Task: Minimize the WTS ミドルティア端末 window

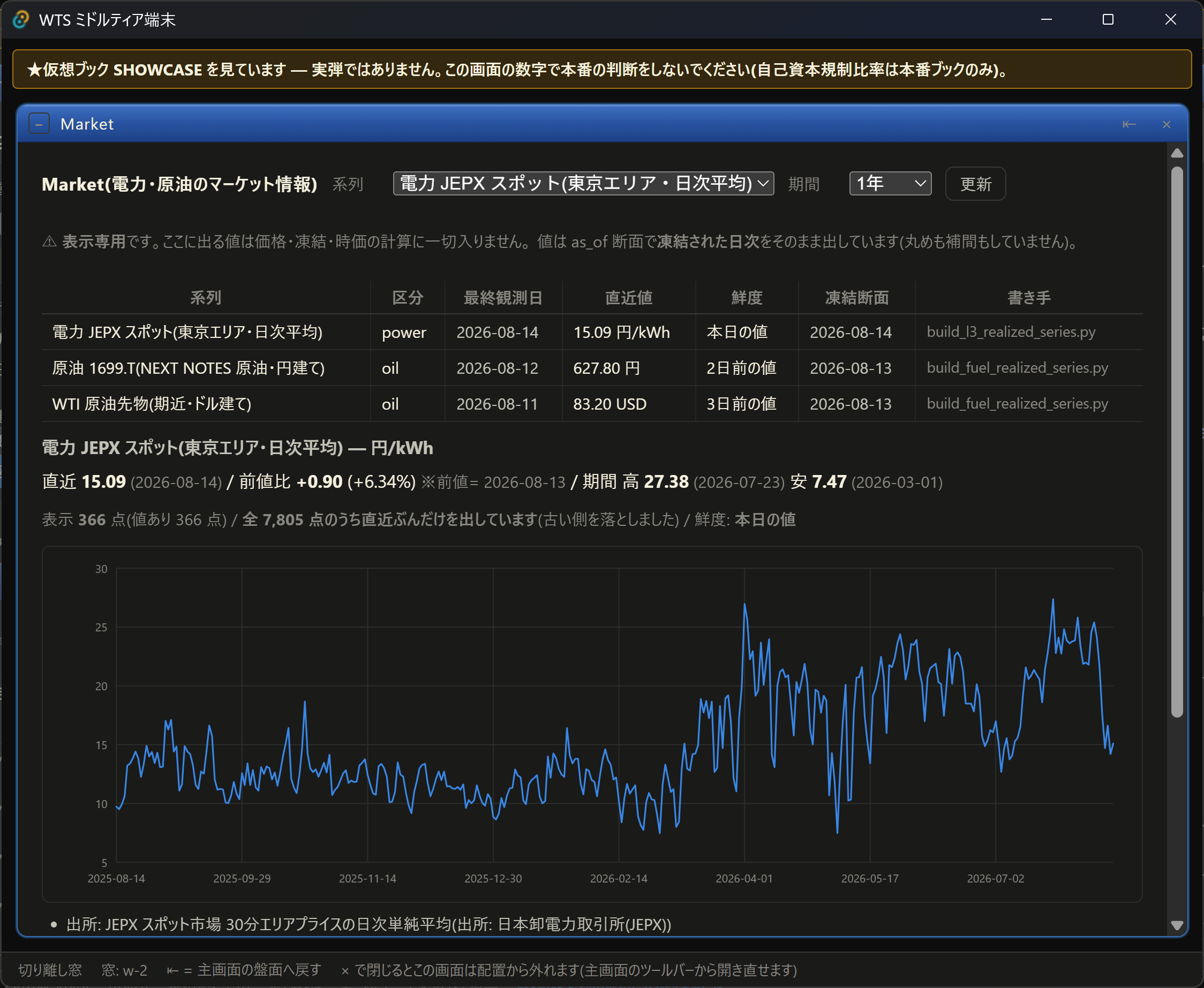Action: click(1046, 19)
